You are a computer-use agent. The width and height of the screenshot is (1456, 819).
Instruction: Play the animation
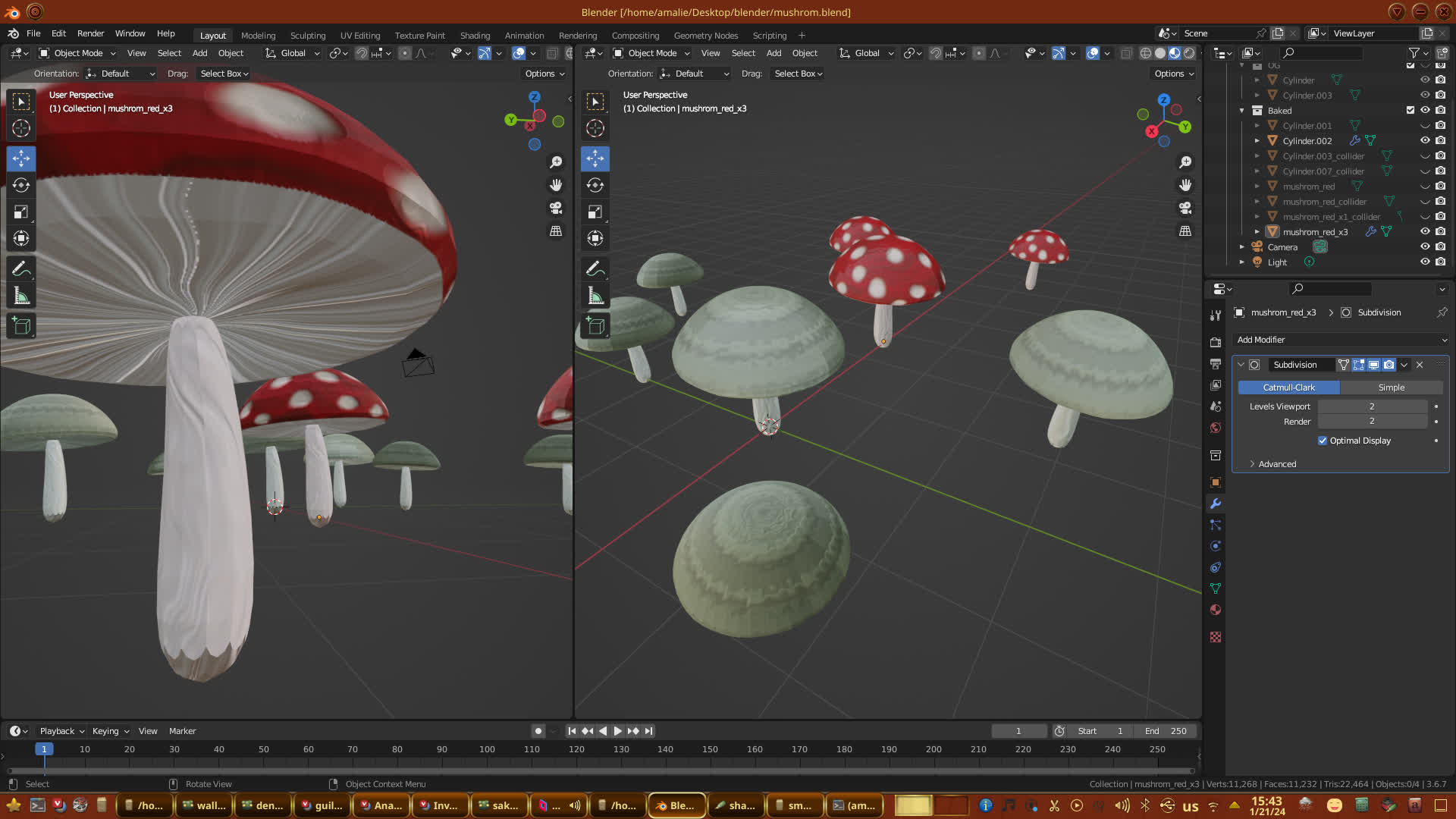point(617,731)
